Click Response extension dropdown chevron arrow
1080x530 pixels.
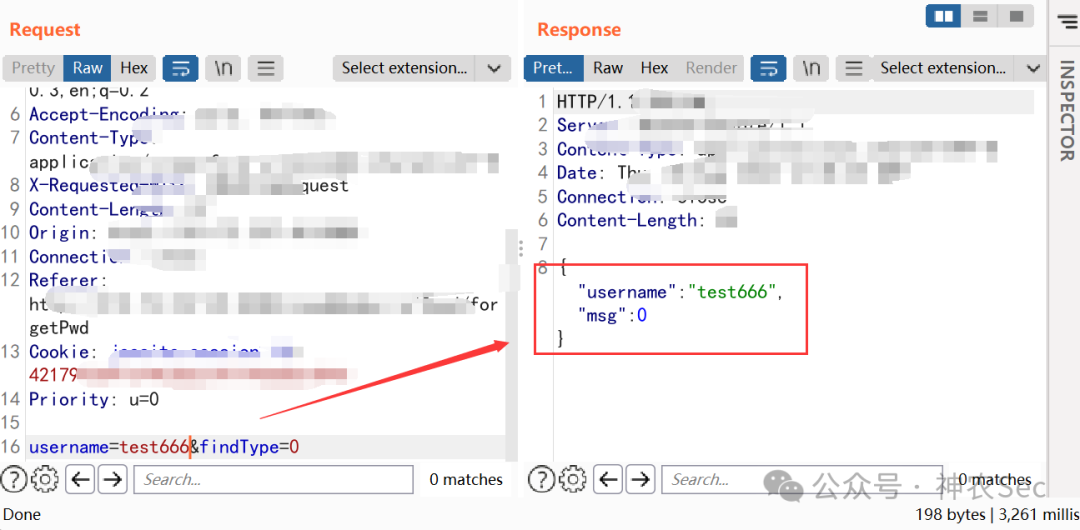point(1032,68)
